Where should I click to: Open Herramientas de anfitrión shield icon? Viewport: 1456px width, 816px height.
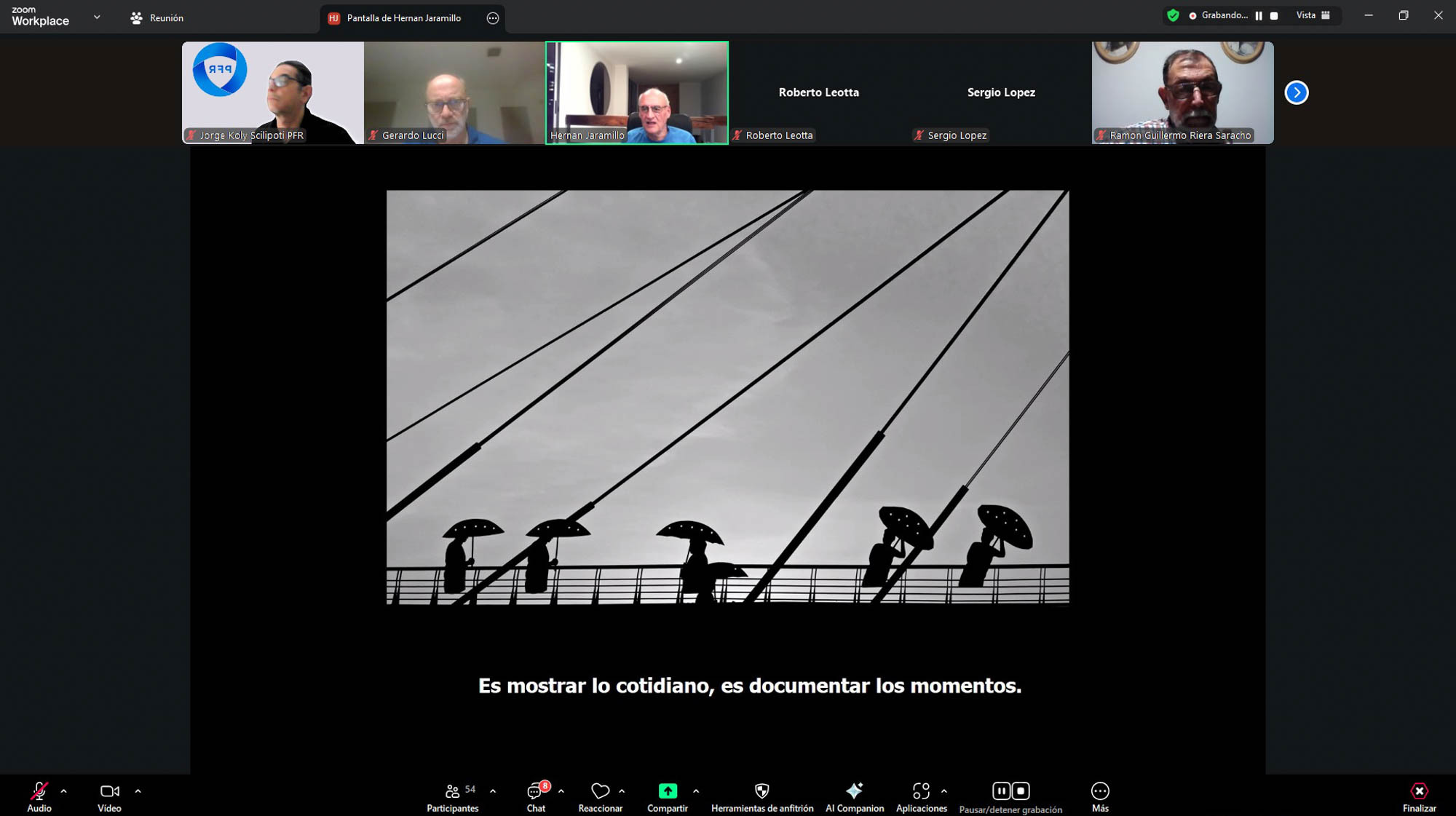point(761,791)
